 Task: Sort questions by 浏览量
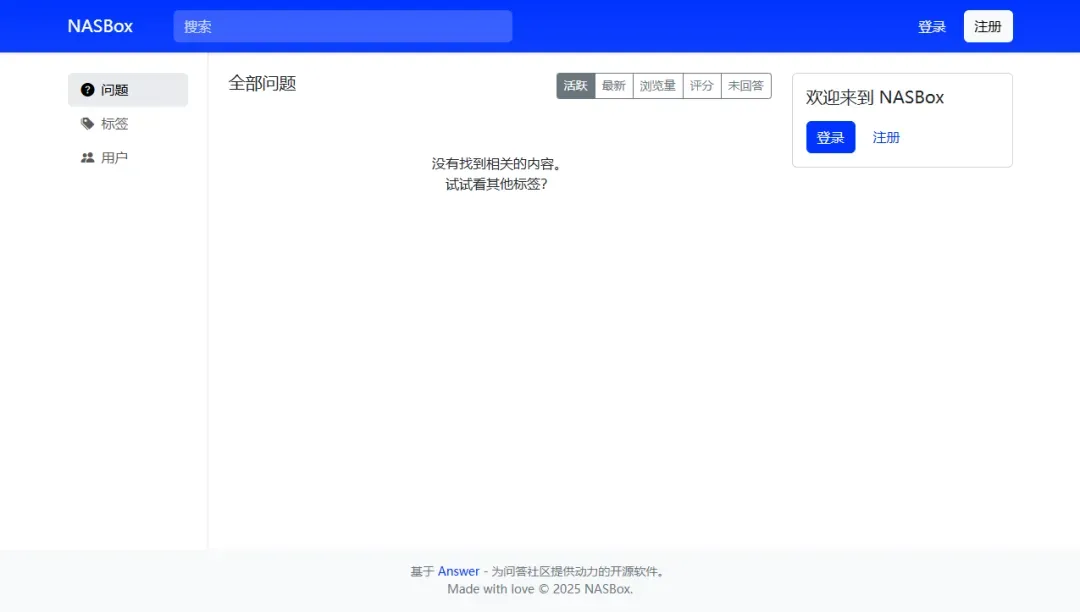658,86
